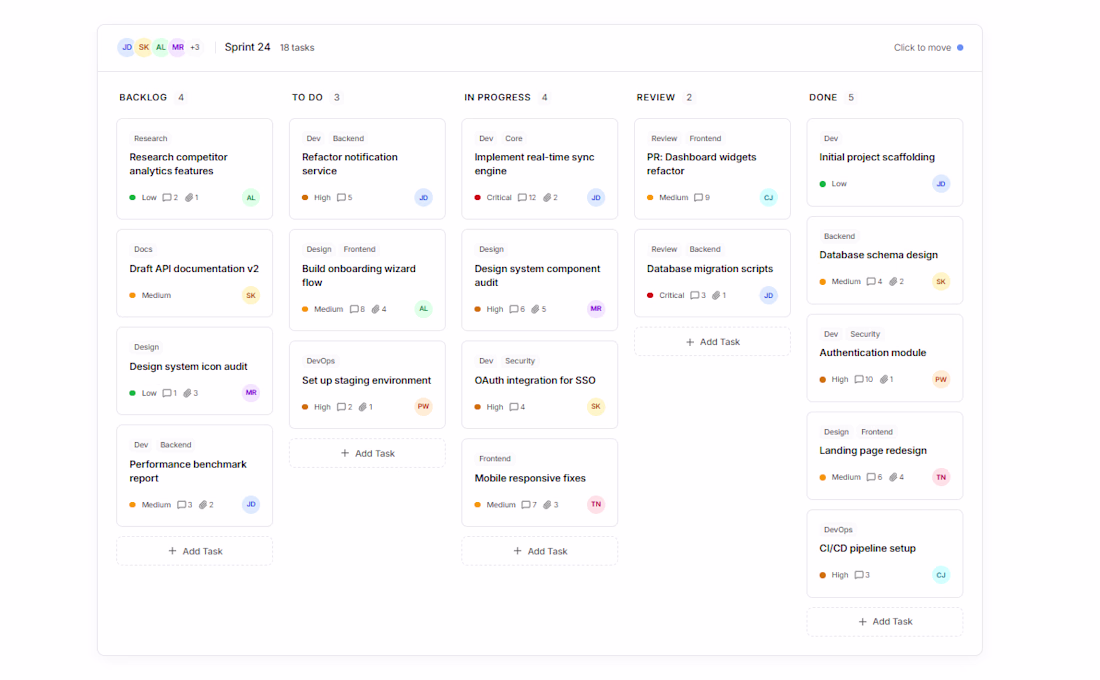Screen dimensions: 1100x680
Task: Click the Sprint 24 board title
Action: pos(248,47)
